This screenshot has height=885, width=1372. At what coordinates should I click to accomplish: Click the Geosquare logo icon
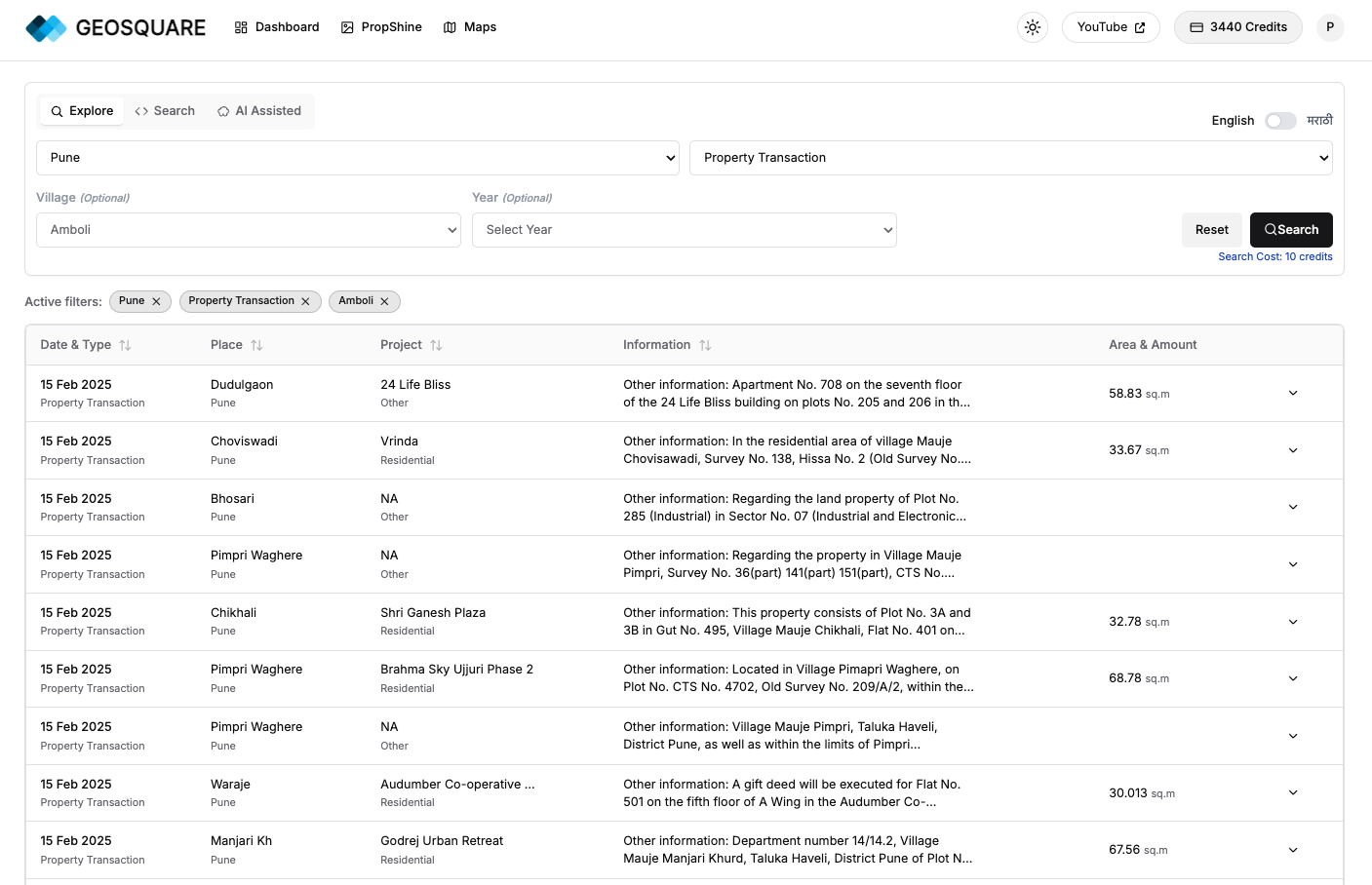46,28
